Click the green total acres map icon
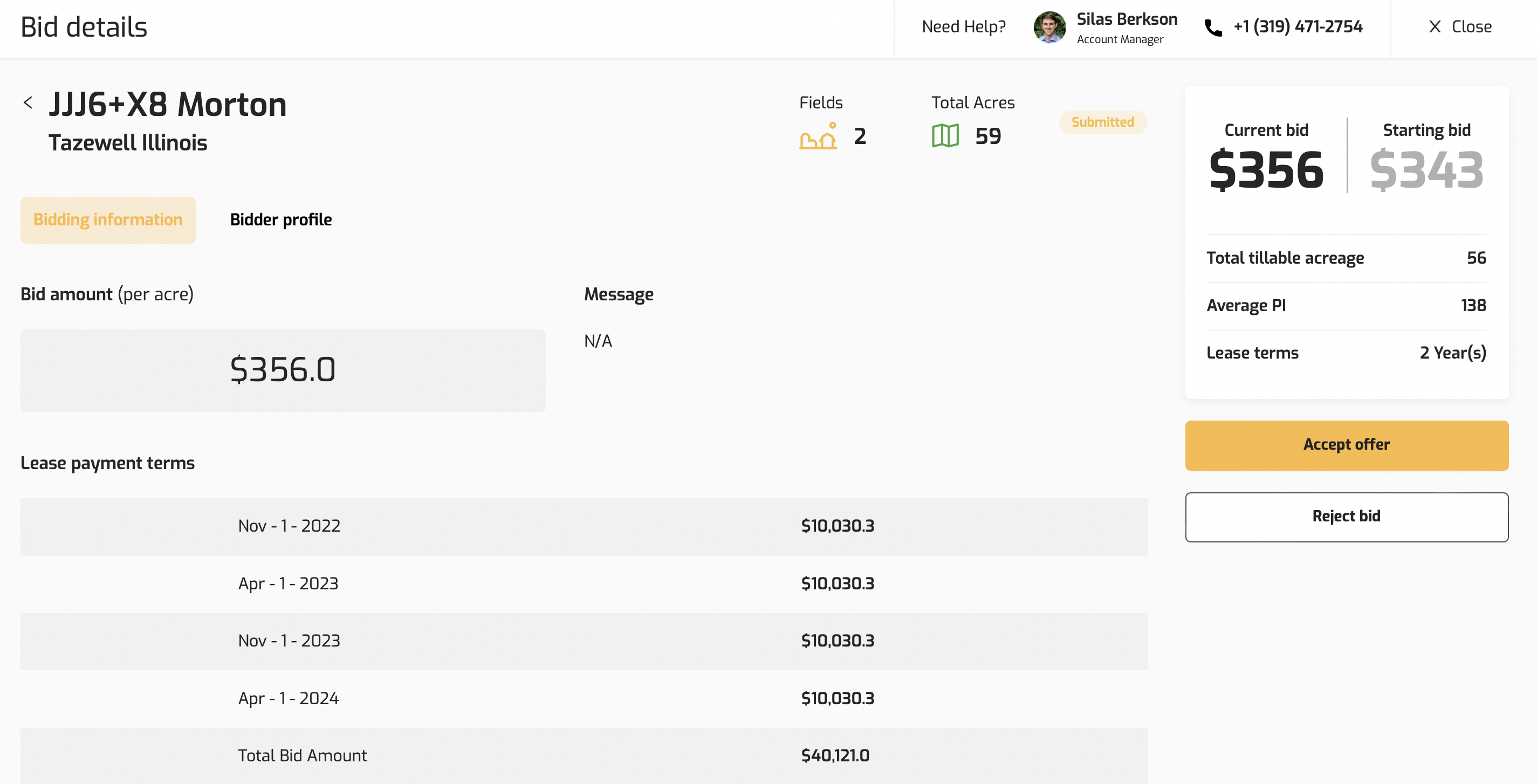This screenshot has height=784, width=1537. point(945,136)
